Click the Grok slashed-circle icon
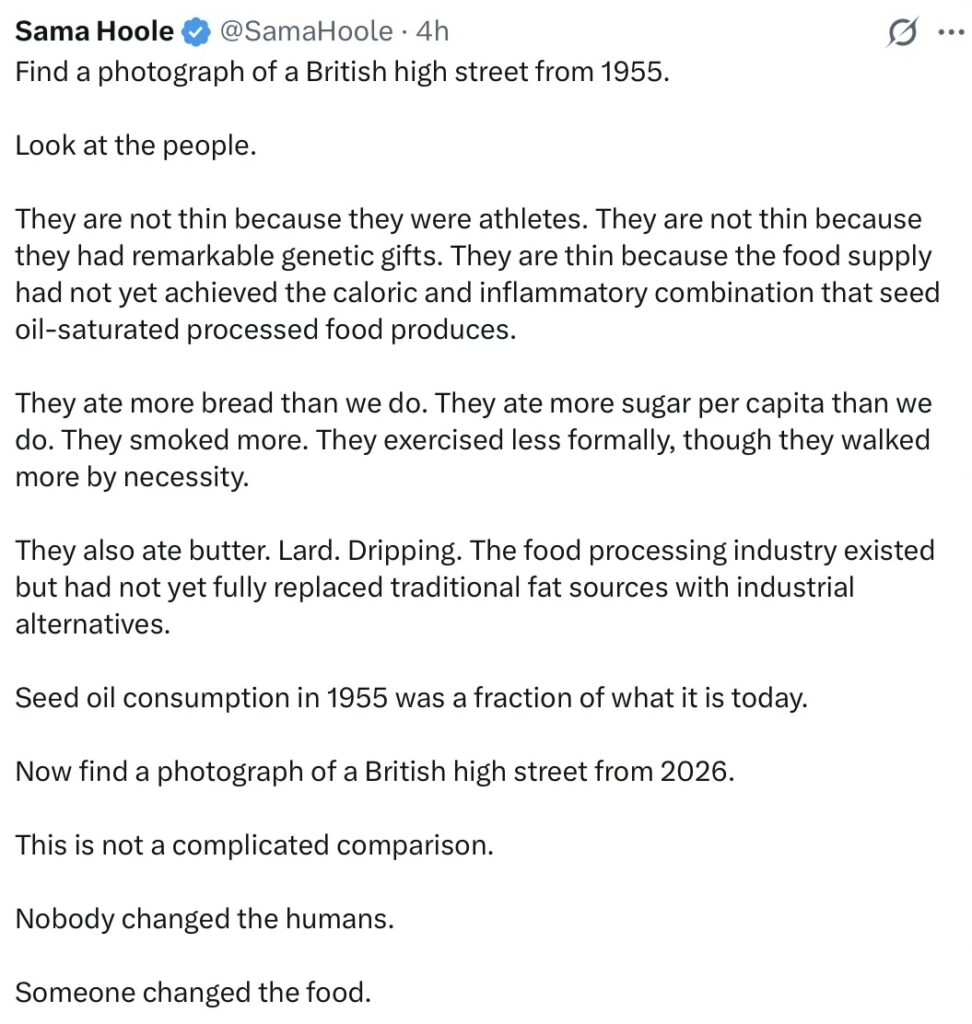The width and height of the screenshot is (972, 1024). click(902, 34)
